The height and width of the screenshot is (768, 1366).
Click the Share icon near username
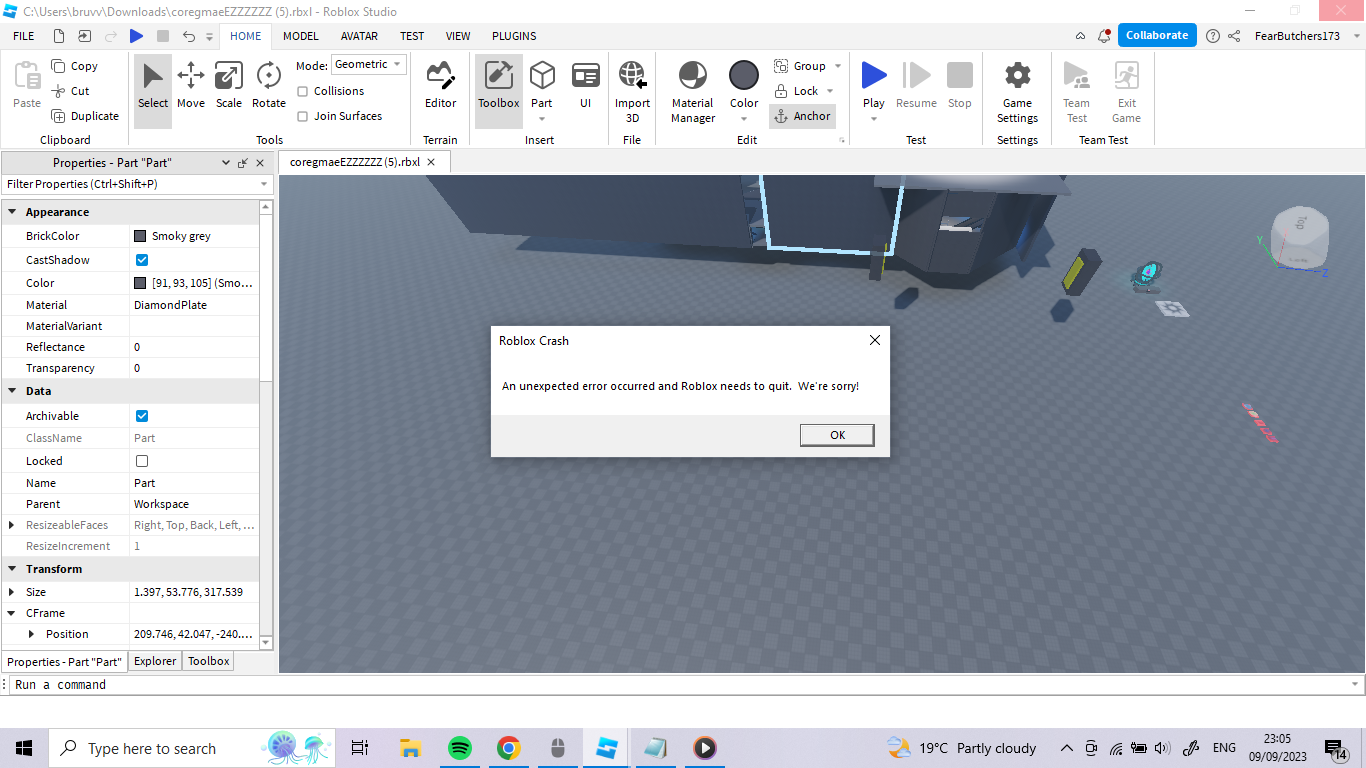(x=1234, y=36)
